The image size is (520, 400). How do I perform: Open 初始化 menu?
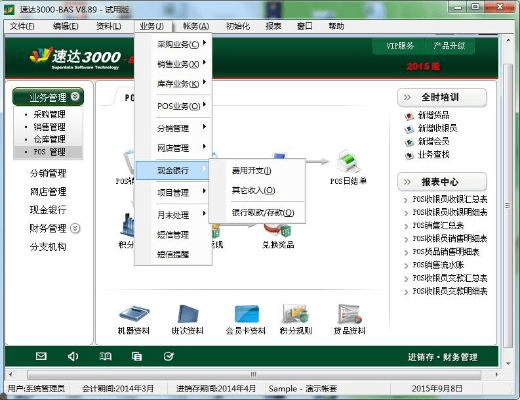point(238,26)
